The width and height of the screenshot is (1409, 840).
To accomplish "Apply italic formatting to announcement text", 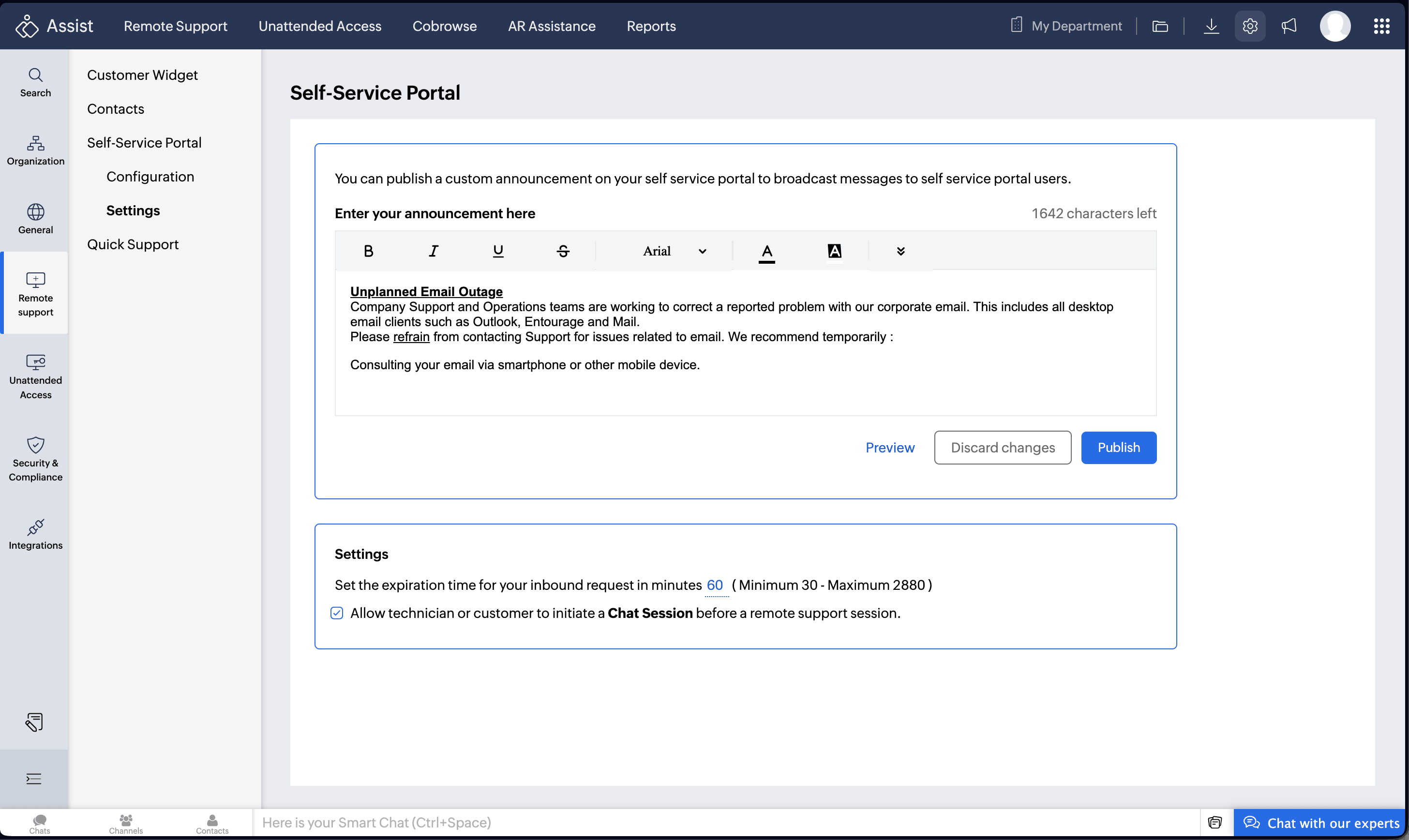I will (434, 251).
